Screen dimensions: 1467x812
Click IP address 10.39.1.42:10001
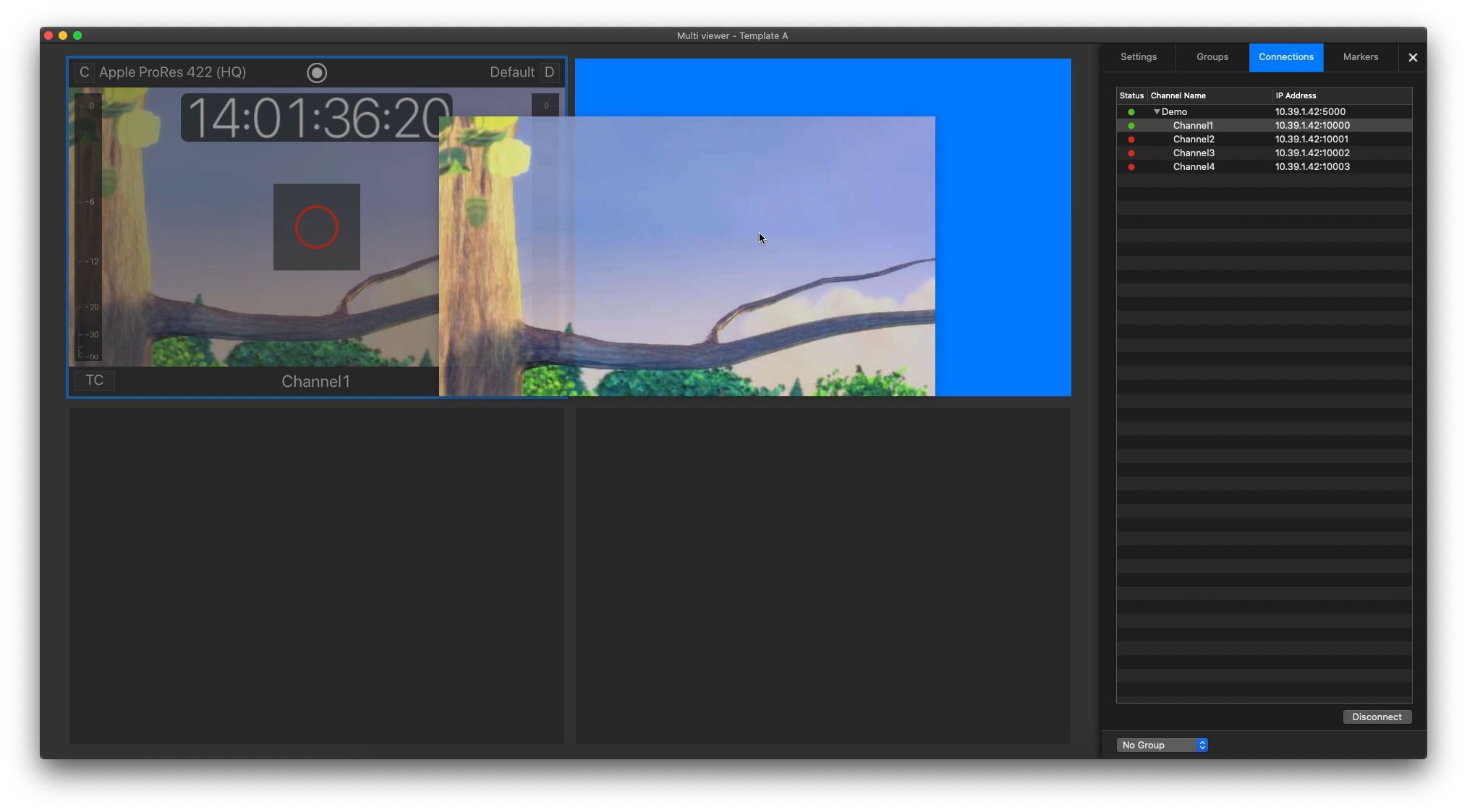point(1311,140)
